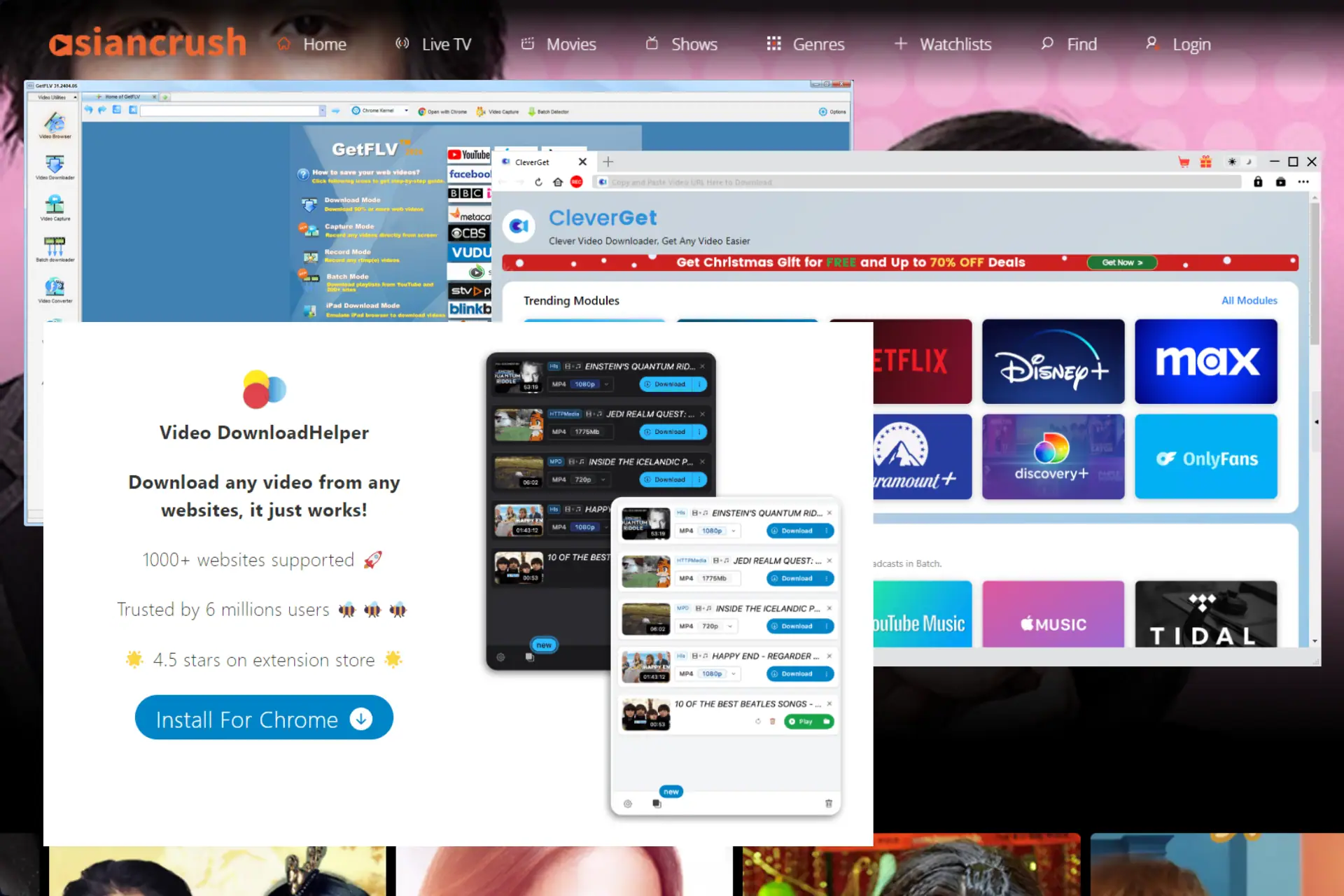Open the Chrome Kernel dropdown in GetFLV
1344x896 pixels.
pos(380,111)
